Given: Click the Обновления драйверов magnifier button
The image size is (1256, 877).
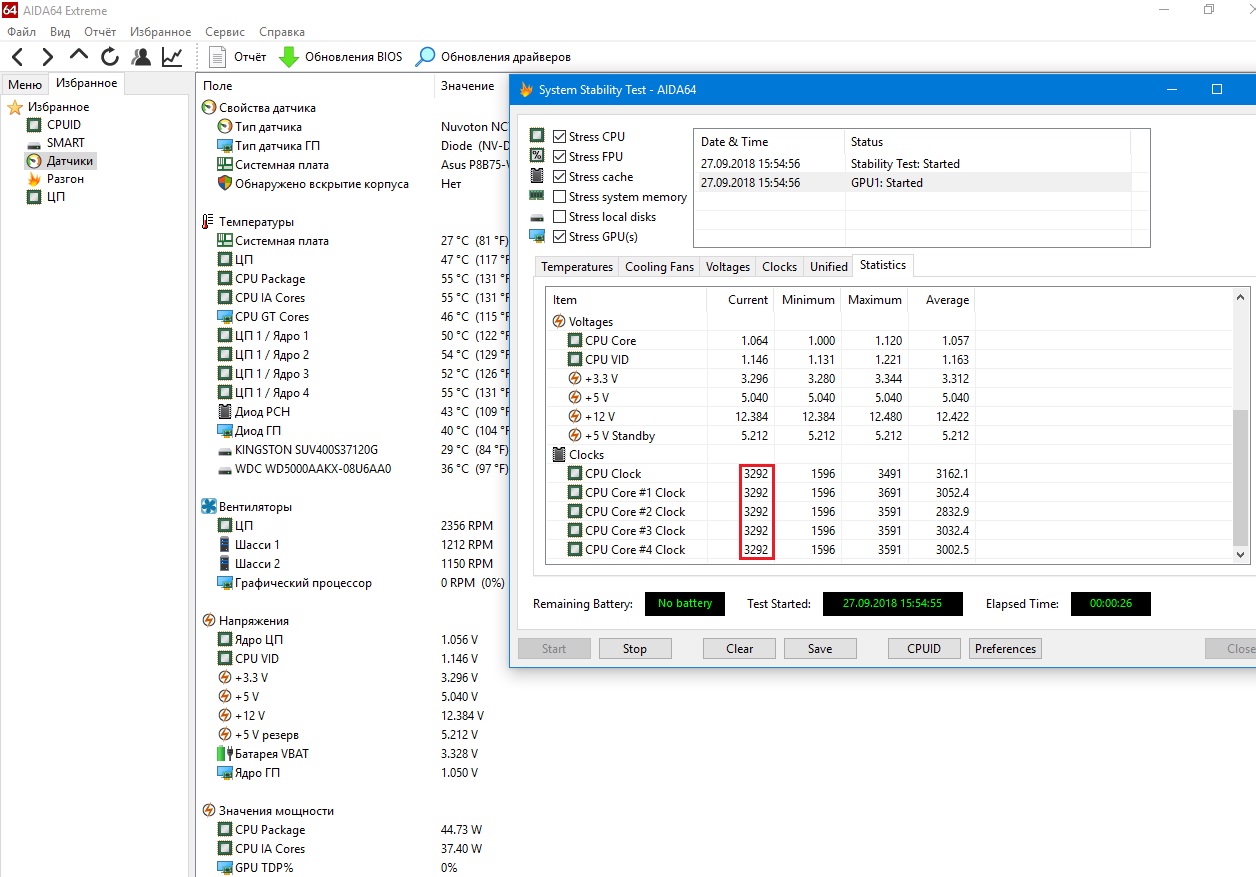Looking at the screenshot, I should pyautogui.click(x=494, y=57).
